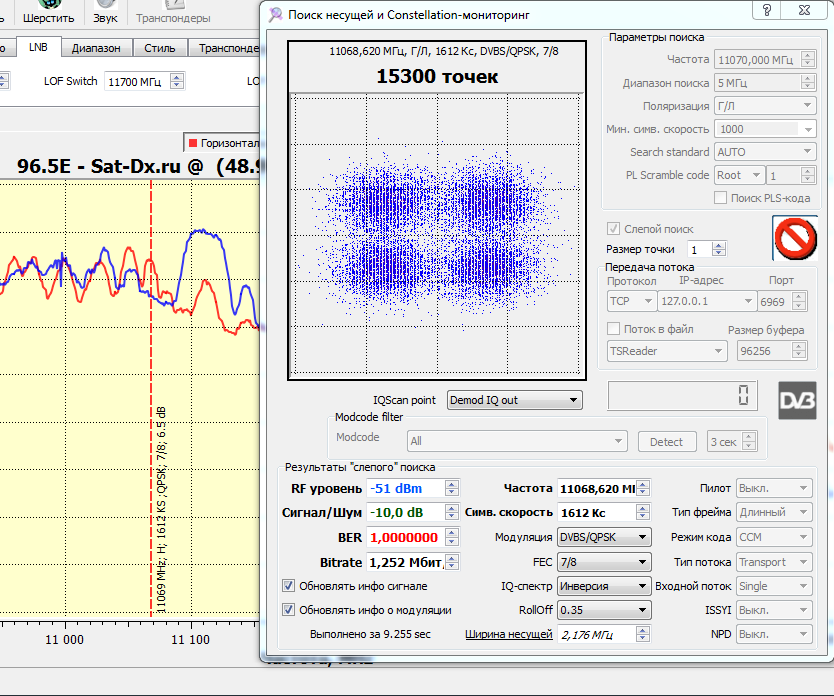Image resolution: width=834 pixels, height=696 pixels.
Task: Open the Диапазон tab
Action: 96,48
